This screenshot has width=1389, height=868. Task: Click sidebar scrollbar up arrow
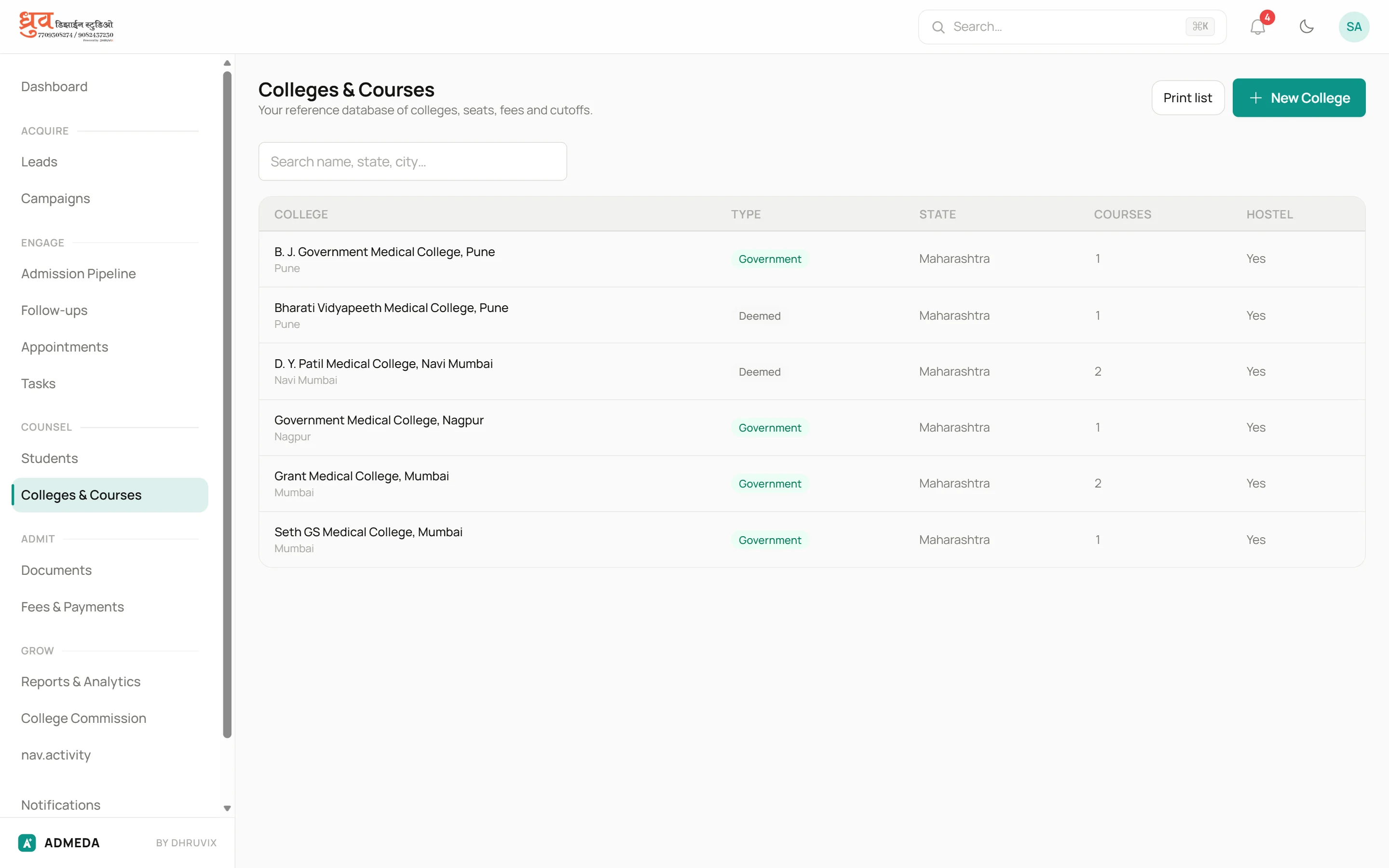click(x=227, y=63)
